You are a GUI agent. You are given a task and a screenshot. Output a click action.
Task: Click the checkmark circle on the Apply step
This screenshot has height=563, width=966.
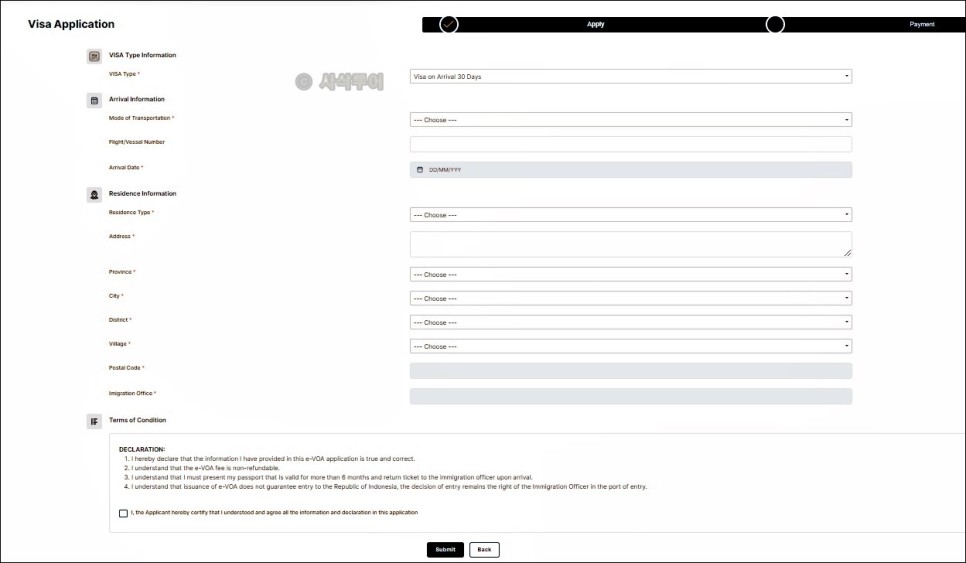click(x=448, y=25)
